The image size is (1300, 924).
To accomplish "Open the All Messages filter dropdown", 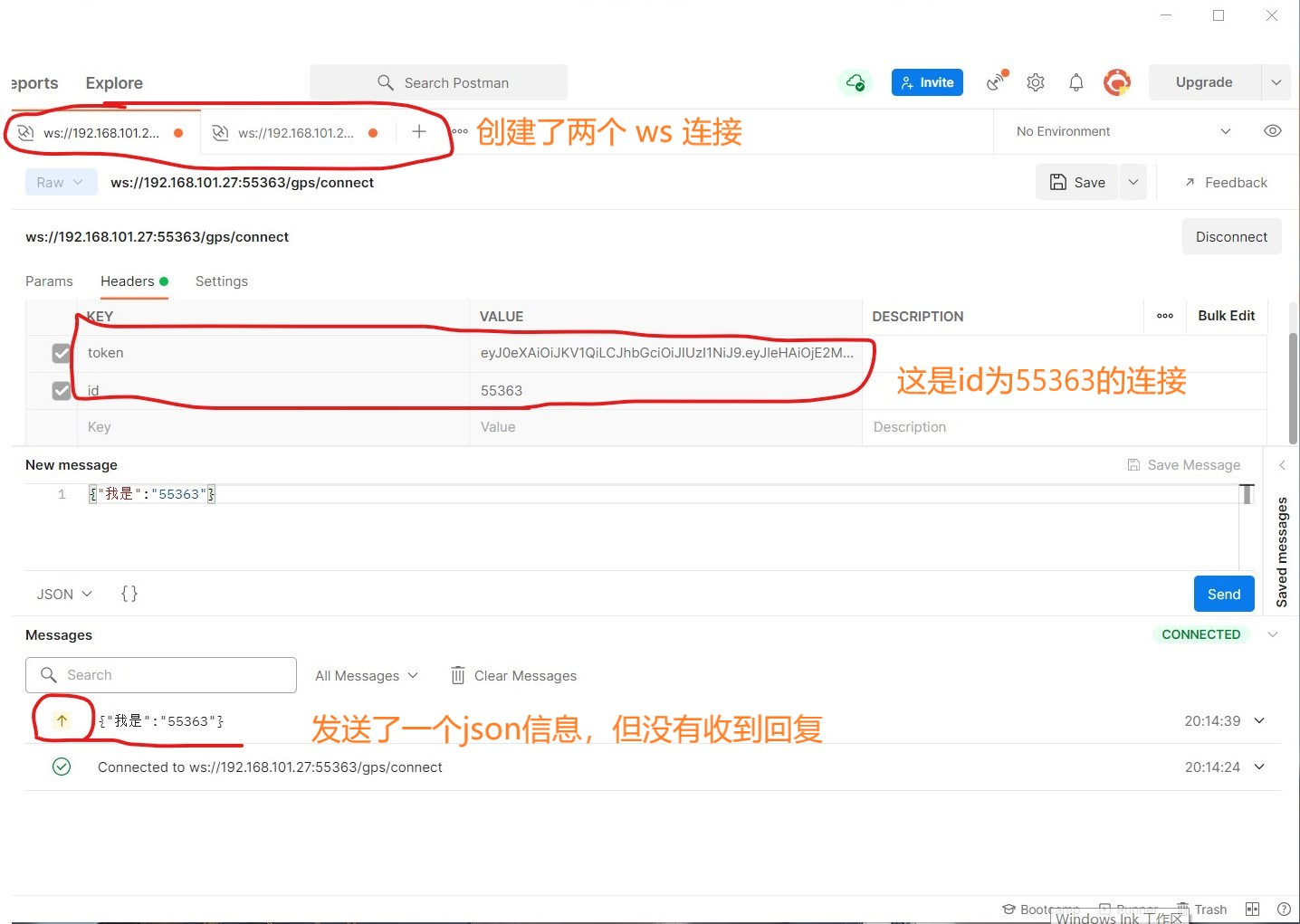I will 367,676.
